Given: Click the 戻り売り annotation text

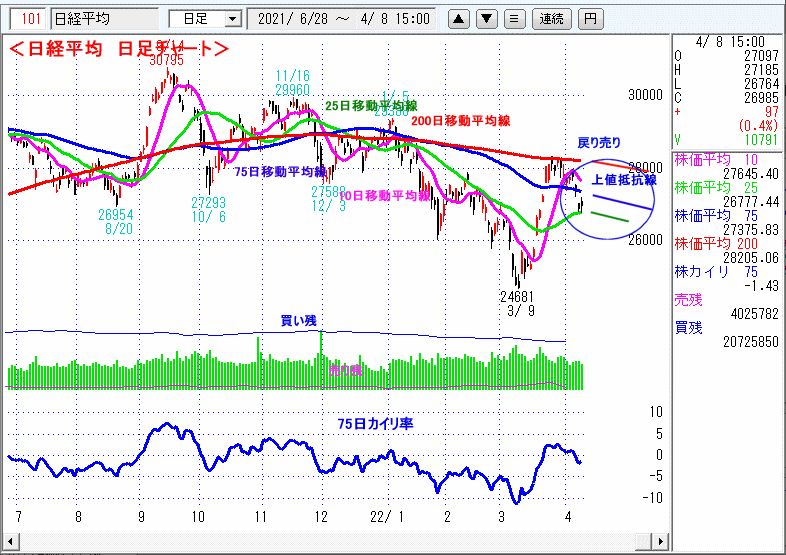Looking at the screenshot, I should (599, 143).
